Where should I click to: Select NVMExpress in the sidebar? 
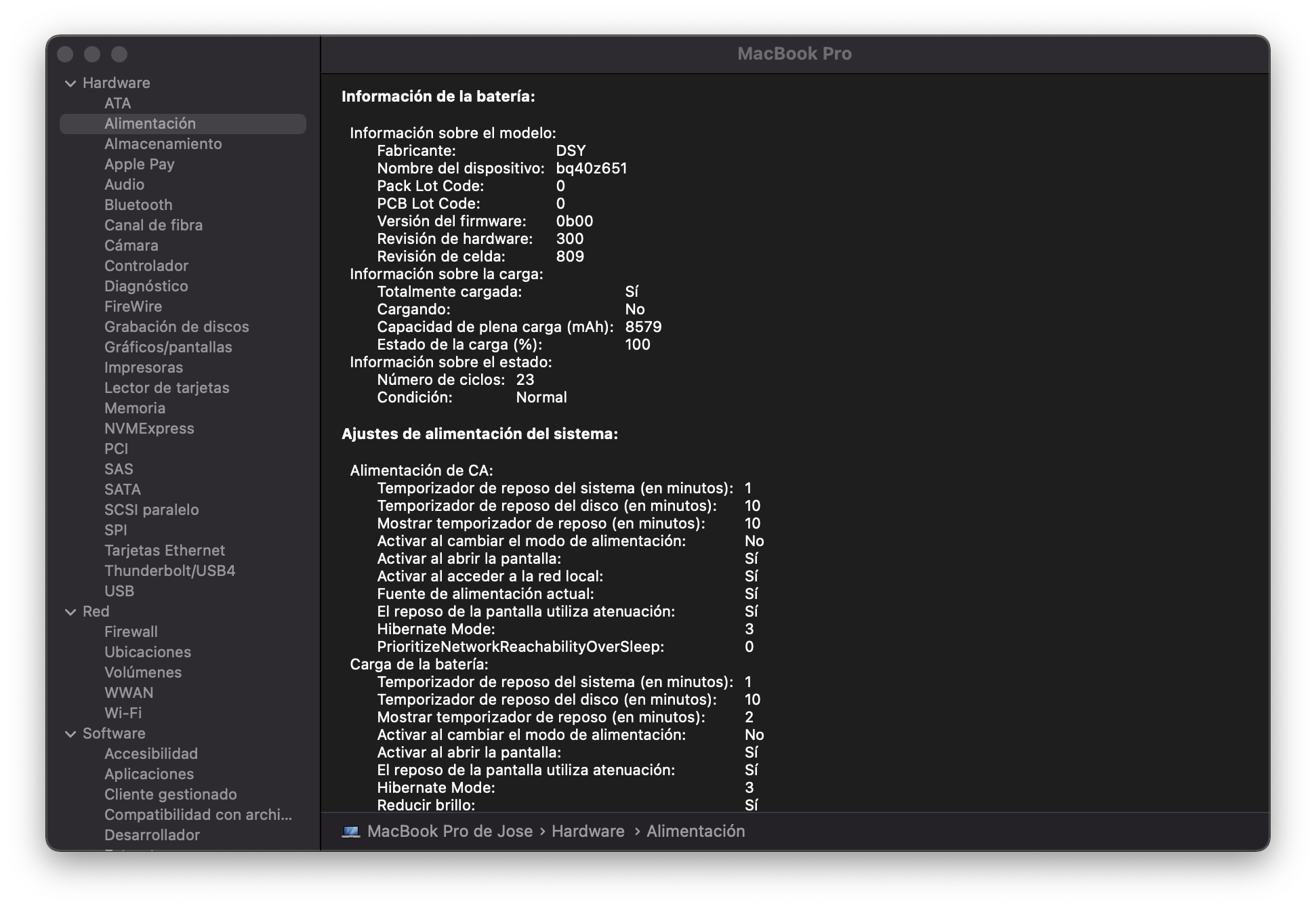pyautogui.click(x=148, y=428)
